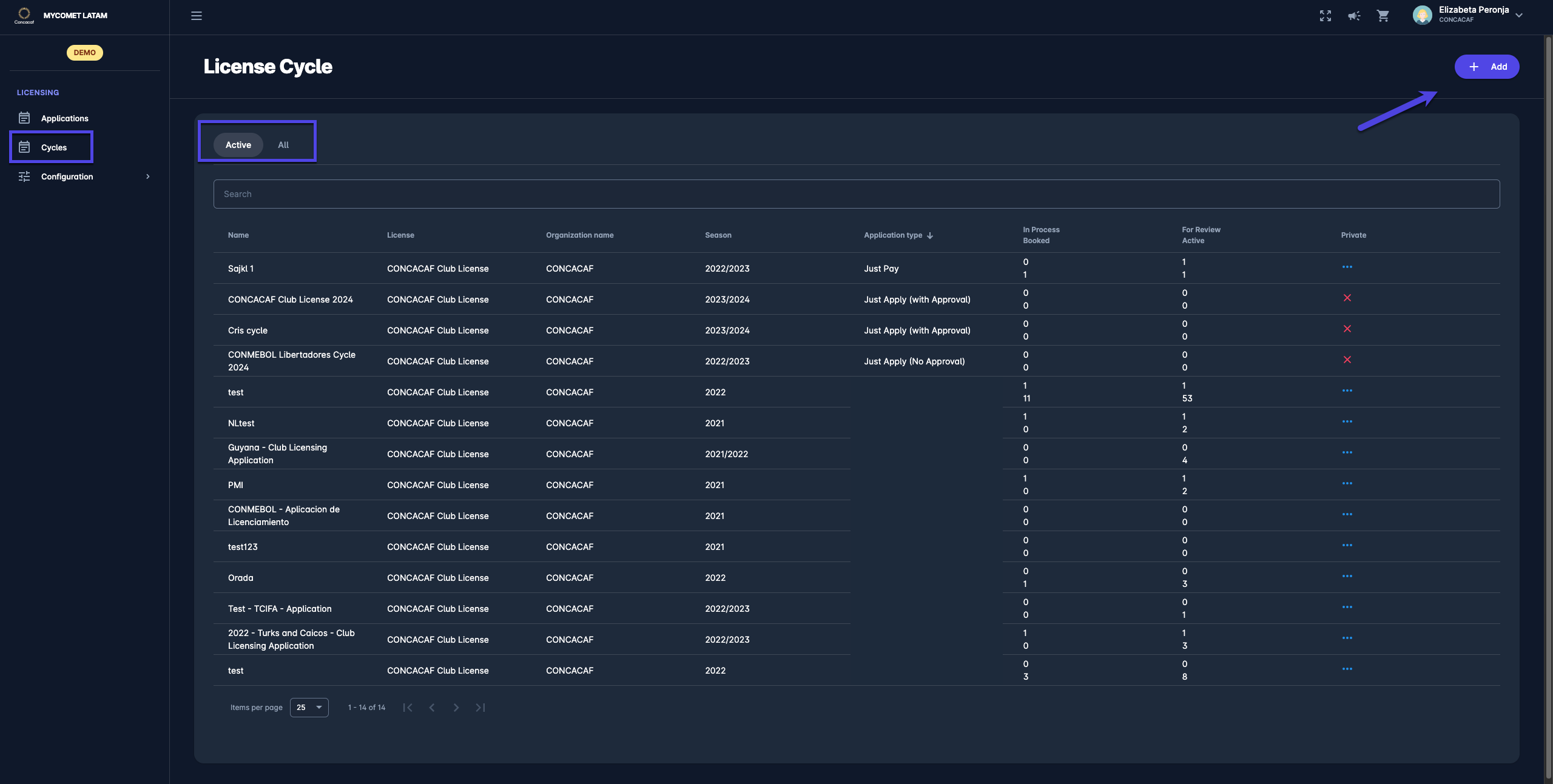Click the three-dots menu for Sajkl 1
Viewport: 1553px width, 784px height.
coord(1347,267)
